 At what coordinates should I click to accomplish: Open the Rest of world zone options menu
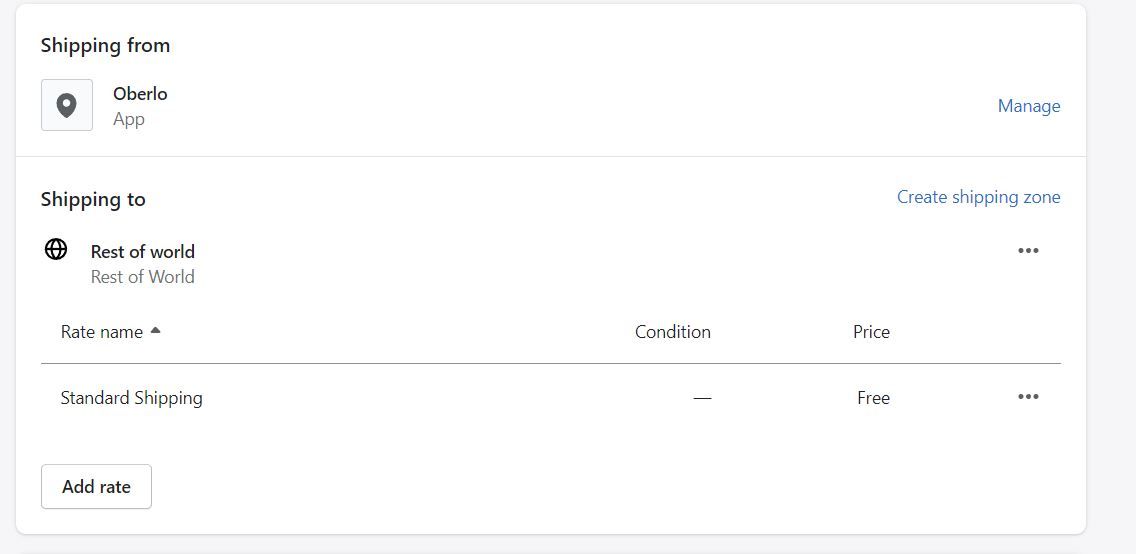(1028, 251)
